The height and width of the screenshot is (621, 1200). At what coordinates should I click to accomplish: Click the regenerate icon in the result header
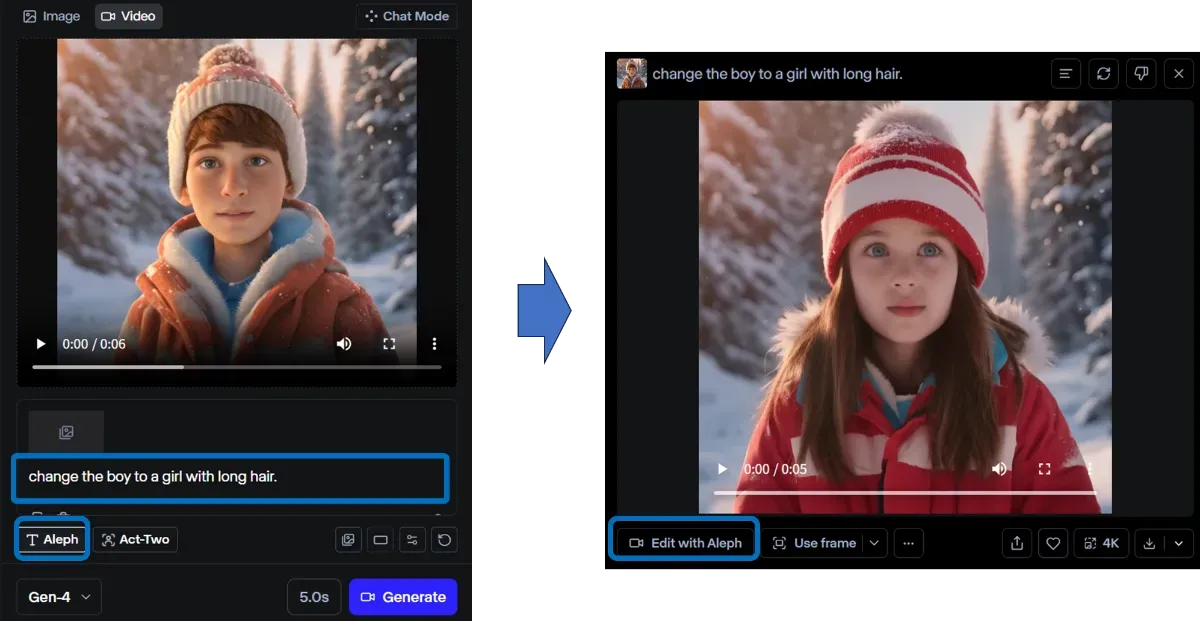click(x=1103, y=74)
